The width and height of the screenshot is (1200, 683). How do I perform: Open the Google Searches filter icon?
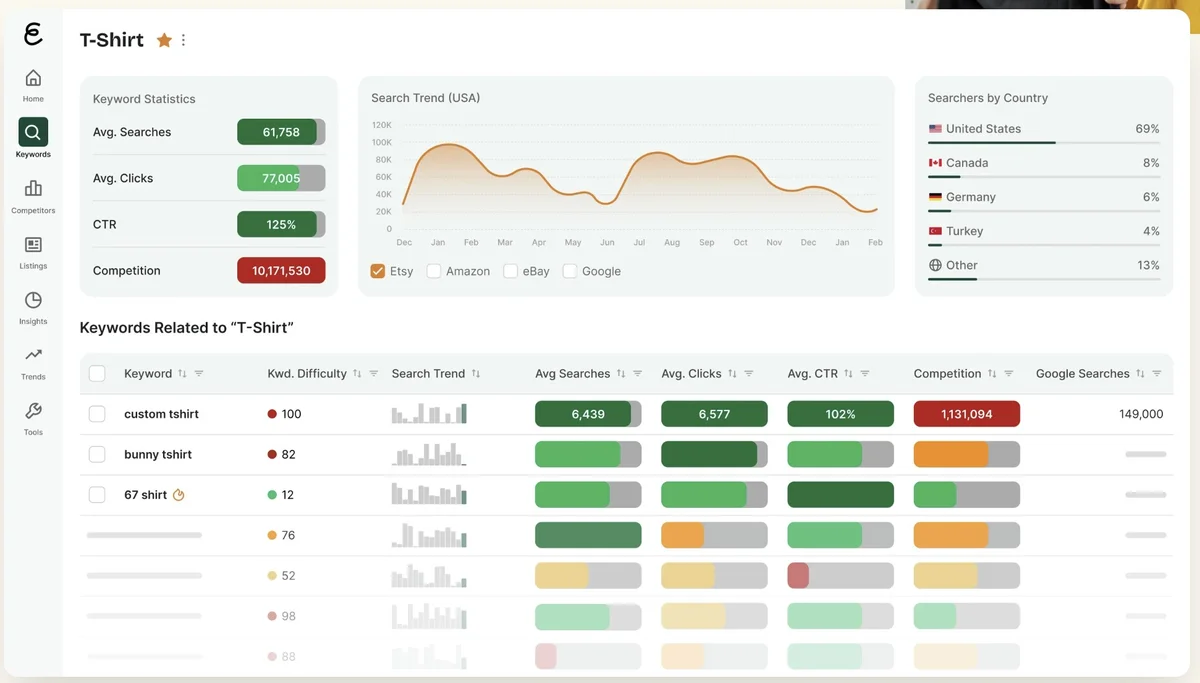(x=1157, y=373)
